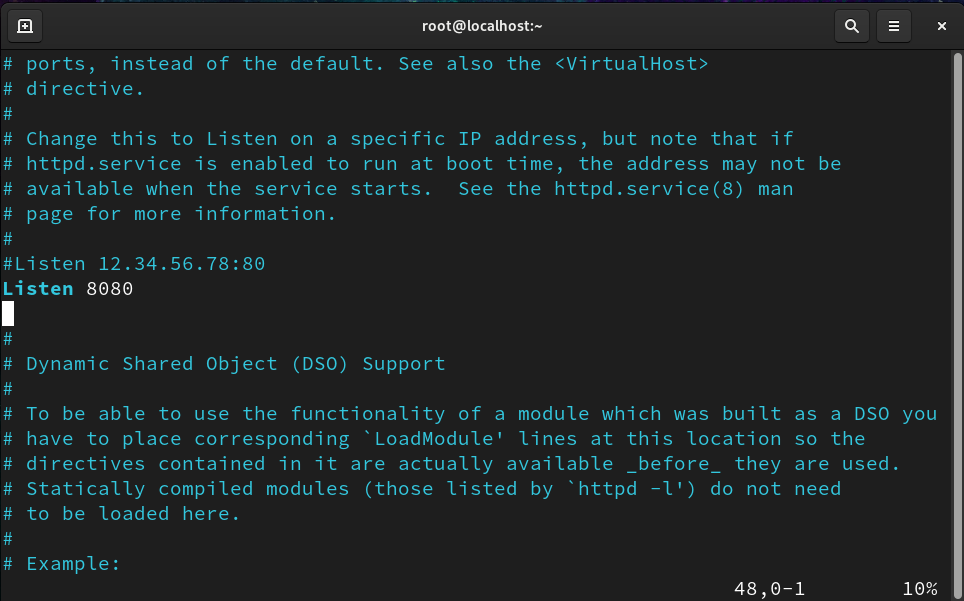Click the httpd.service(8) man reference
The width and height of the screenshot is (964, 601).
(x=673, y=189)
